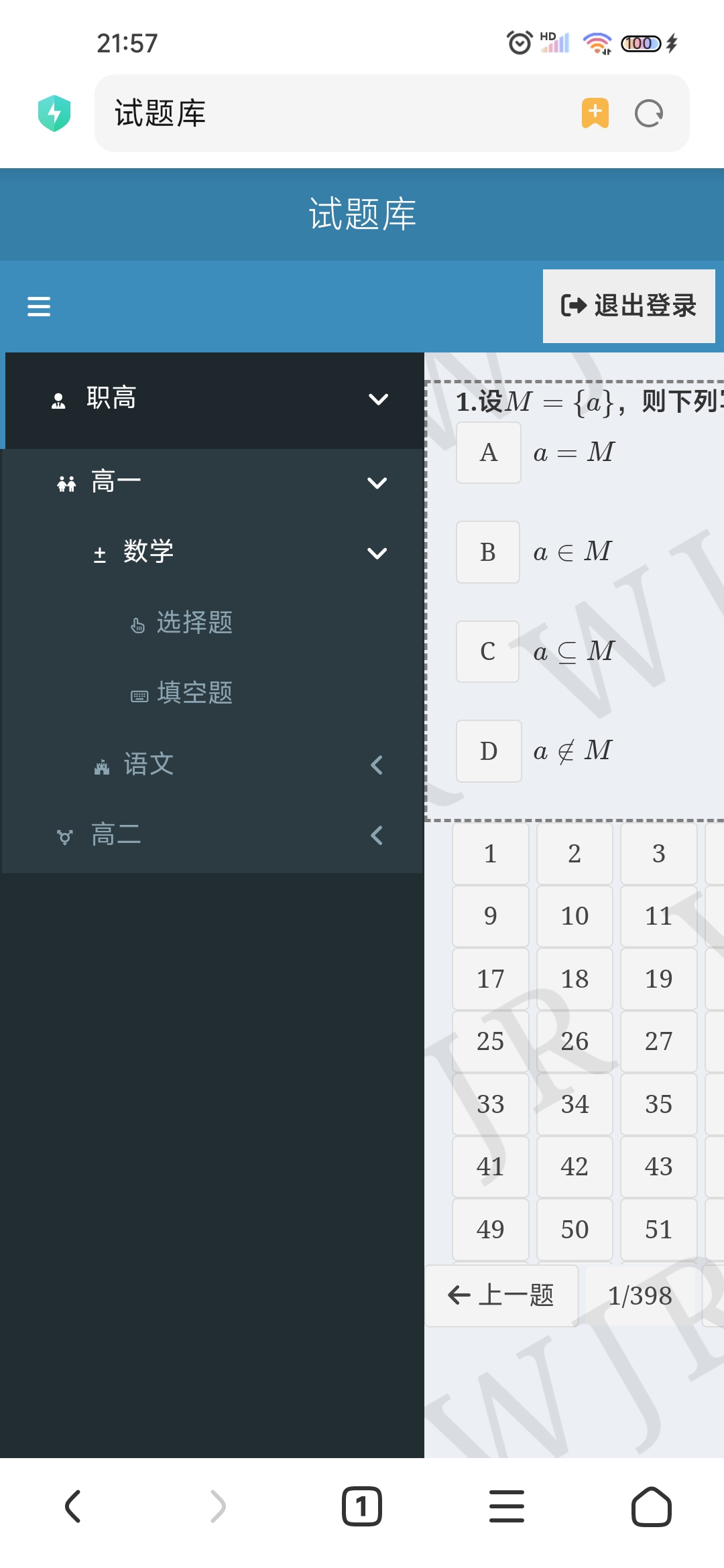
Task: Reload the page with the refresh icon
Action: 648,113
